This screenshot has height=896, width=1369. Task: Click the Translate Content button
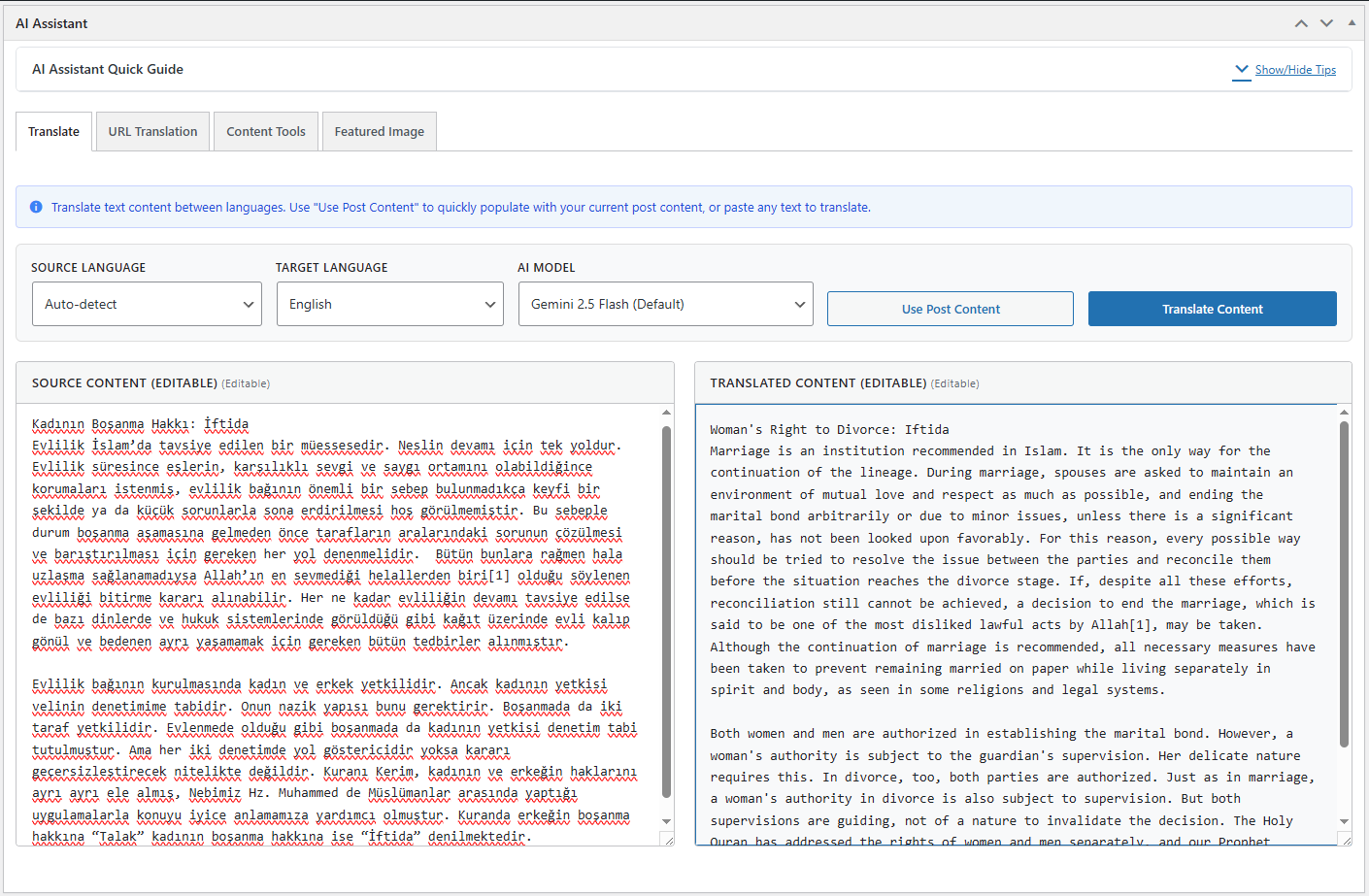tap(1213, 309)
